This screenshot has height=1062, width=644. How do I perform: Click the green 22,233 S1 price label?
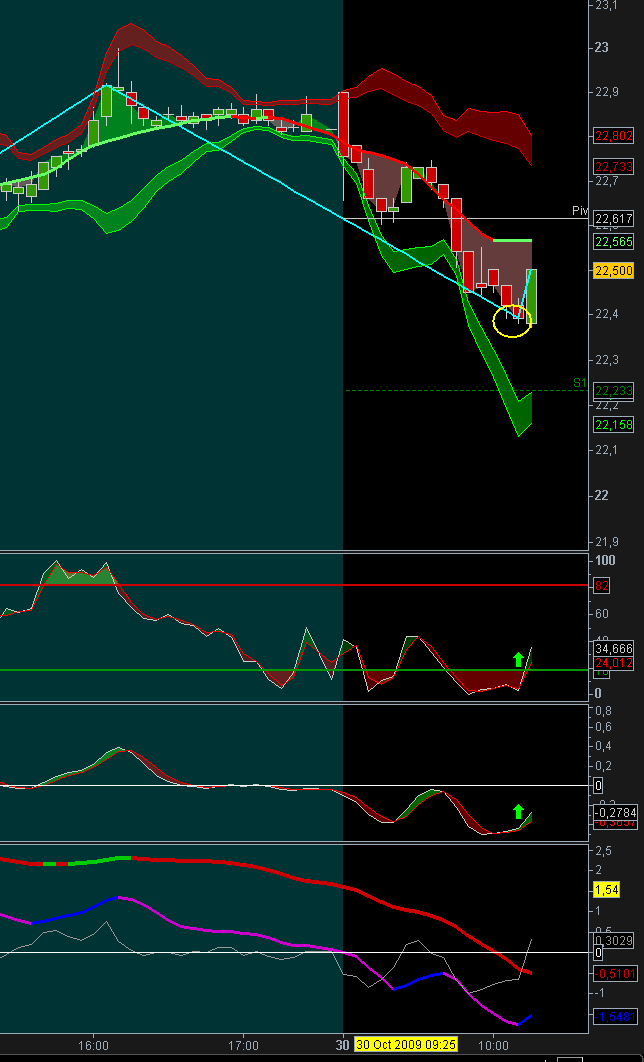[614, 391]
